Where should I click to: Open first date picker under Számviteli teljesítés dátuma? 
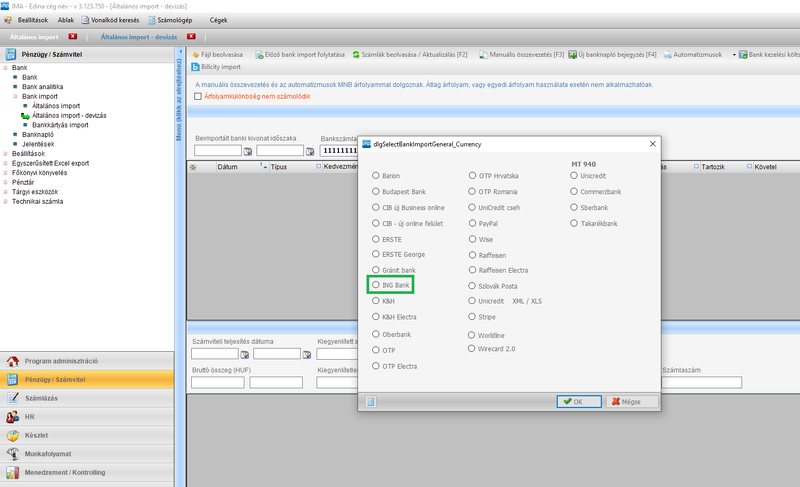click(x=245, y=354)
